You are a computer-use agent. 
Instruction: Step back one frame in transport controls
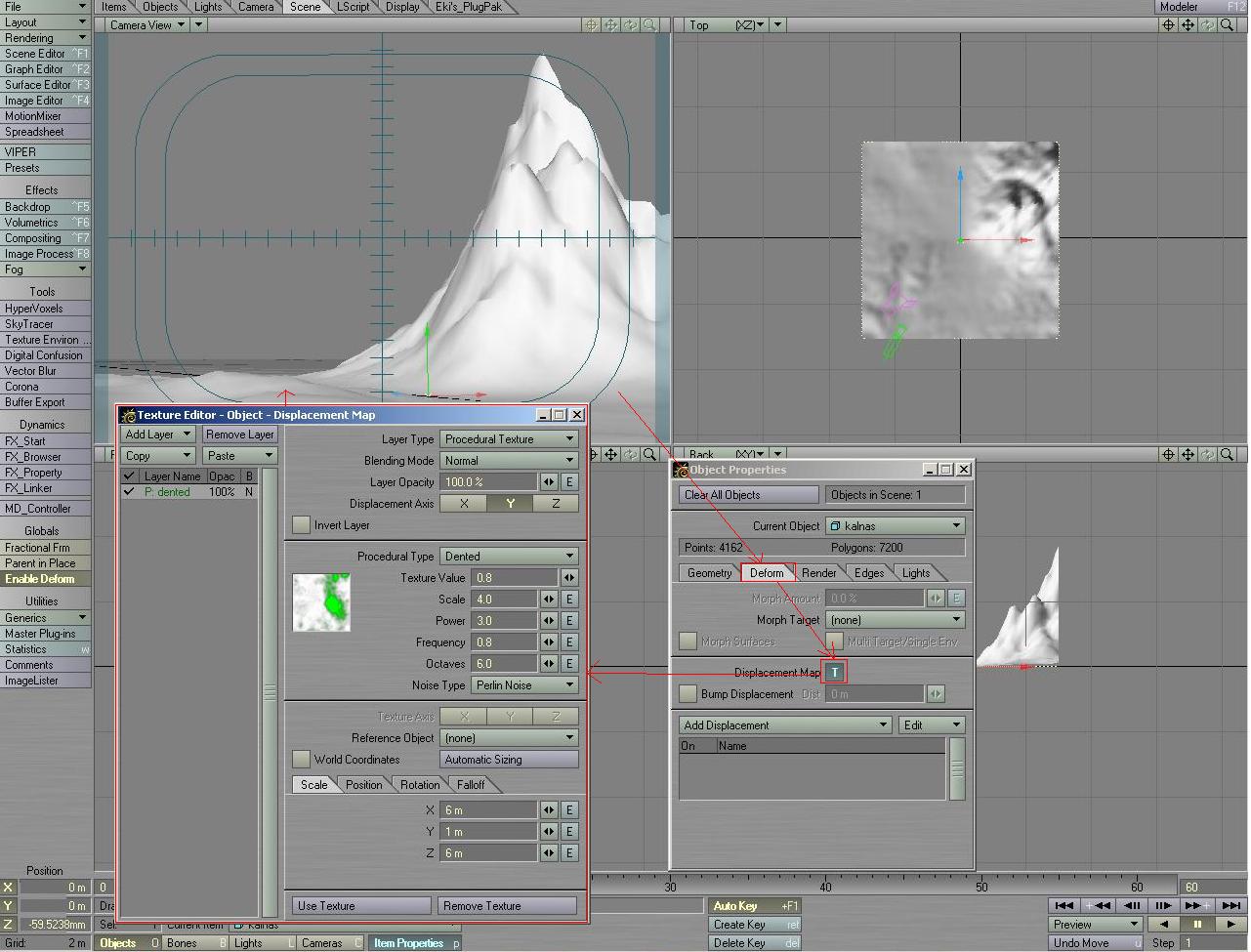pos(1132,905)
